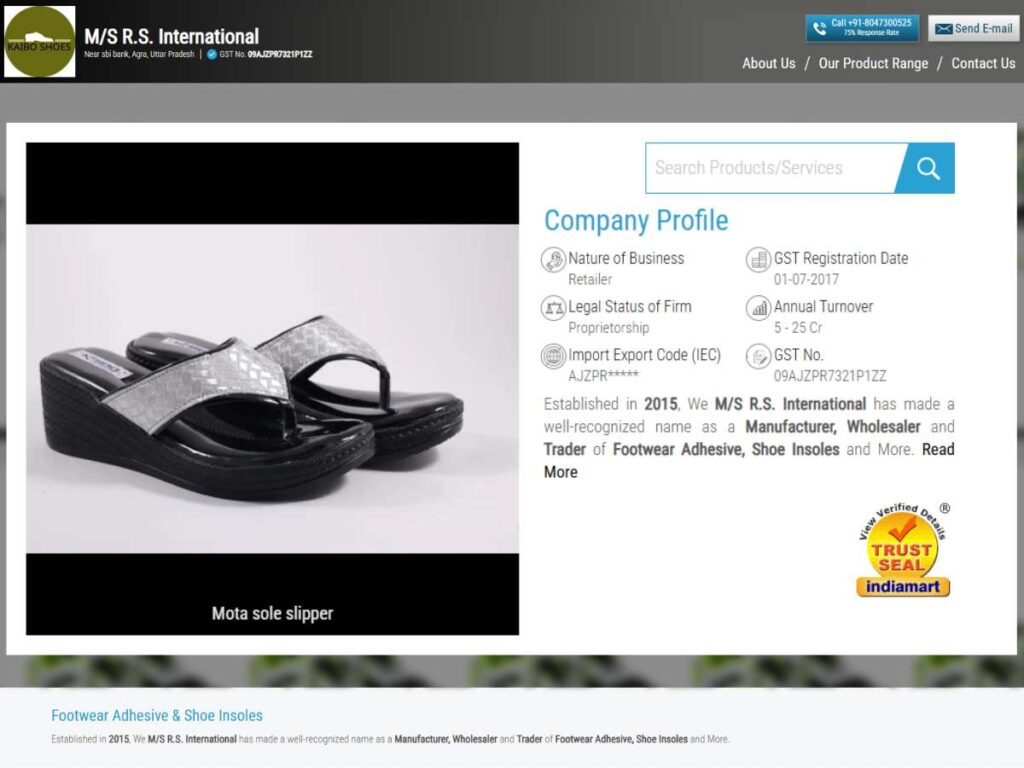Click the Kaibo Shoes company logo
This screenshot has height=768, width=1024.
[x=40, y=42]
